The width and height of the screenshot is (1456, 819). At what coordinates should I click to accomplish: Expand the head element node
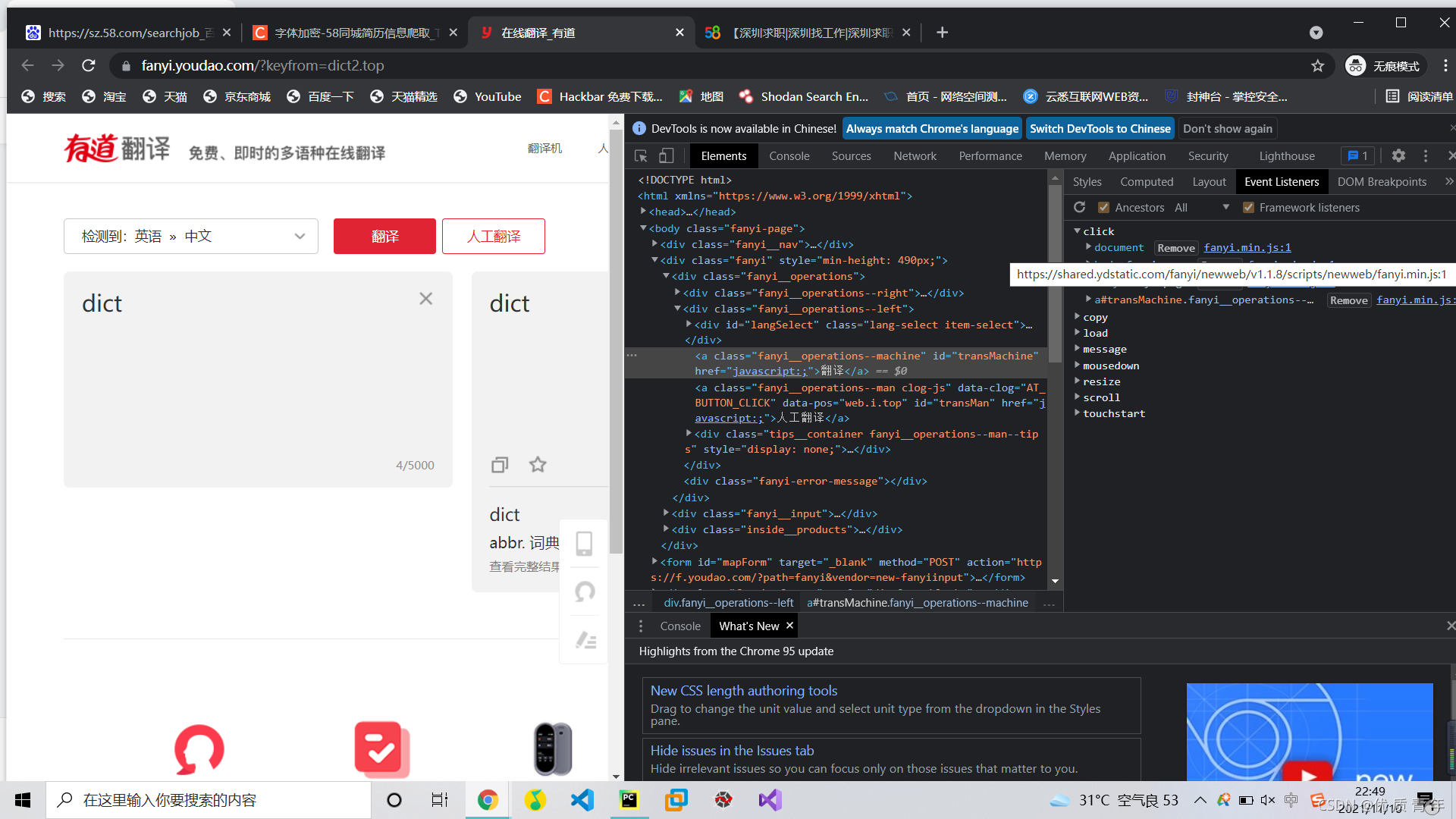pos(643,212)
